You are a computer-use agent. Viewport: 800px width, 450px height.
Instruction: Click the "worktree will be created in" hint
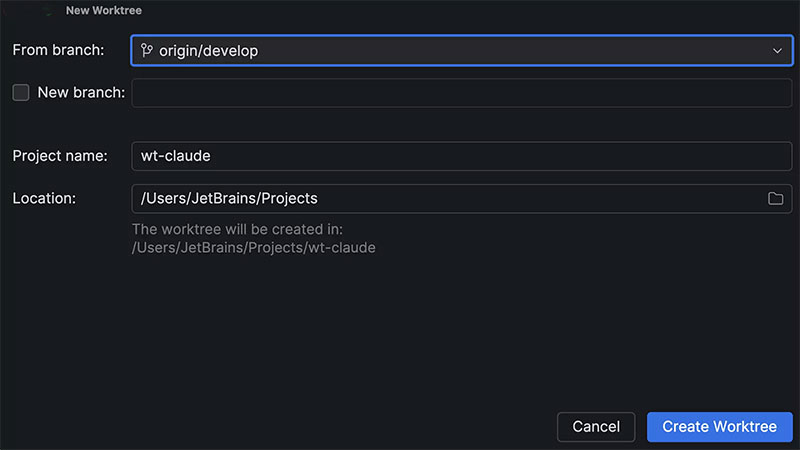[237, 229]
